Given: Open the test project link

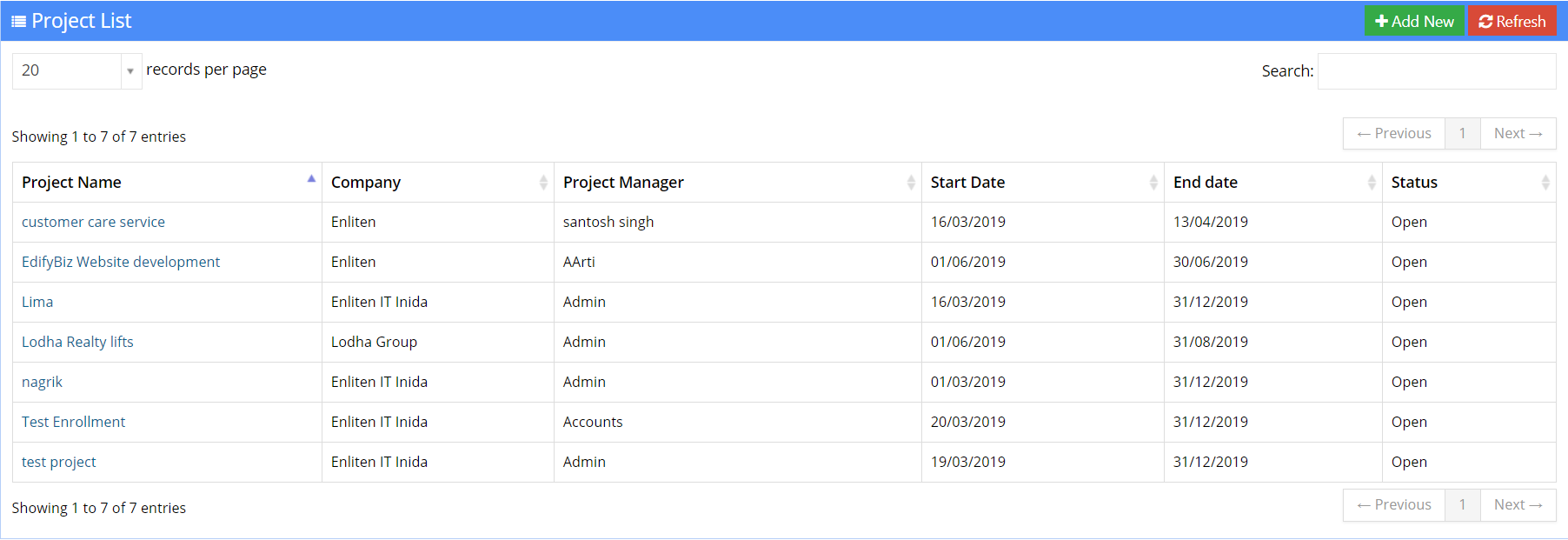Looking at the screenshot, I should click(x=58, y=463).
